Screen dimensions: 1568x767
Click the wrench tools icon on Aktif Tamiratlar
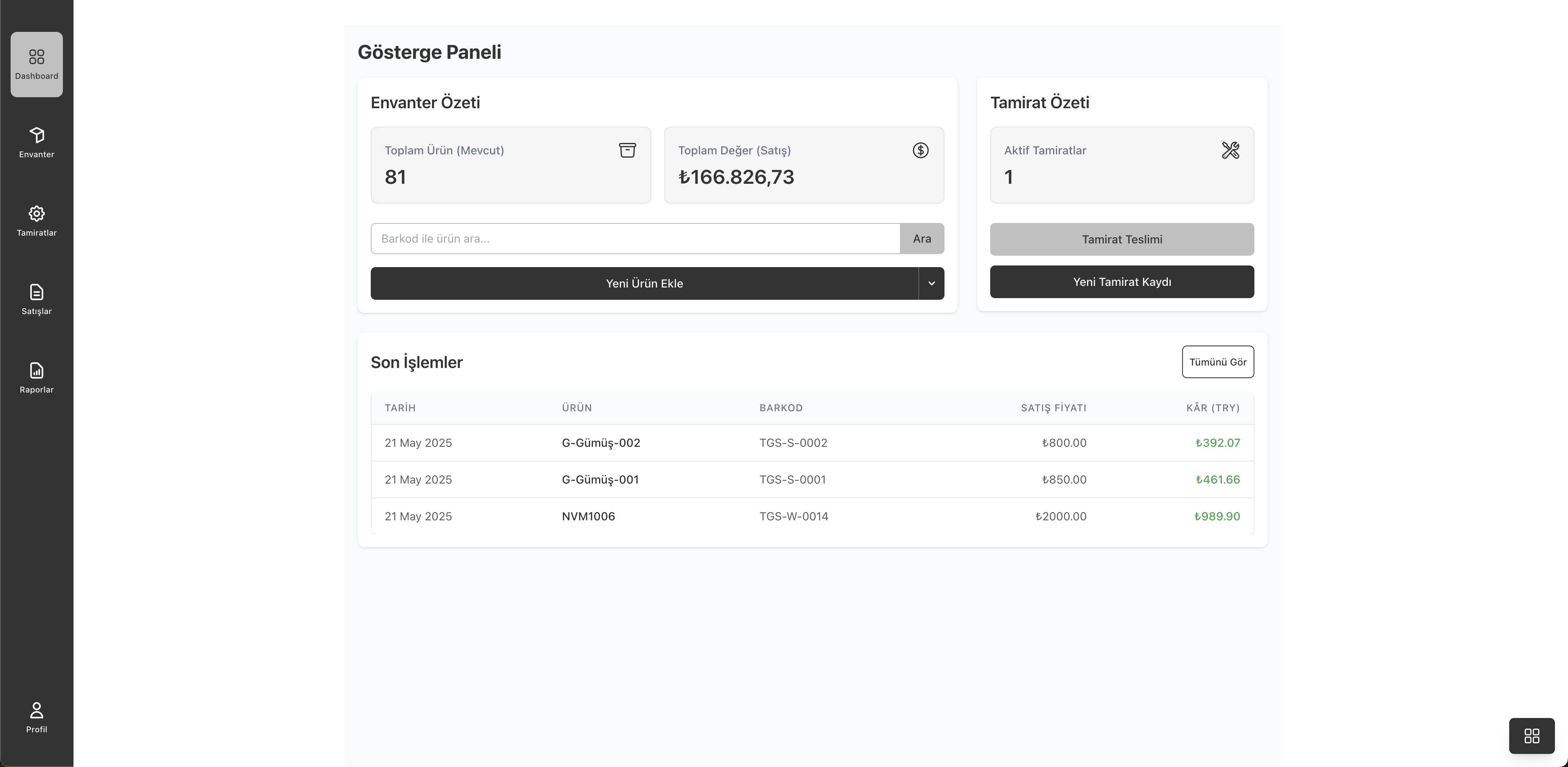click(1231, 150)
